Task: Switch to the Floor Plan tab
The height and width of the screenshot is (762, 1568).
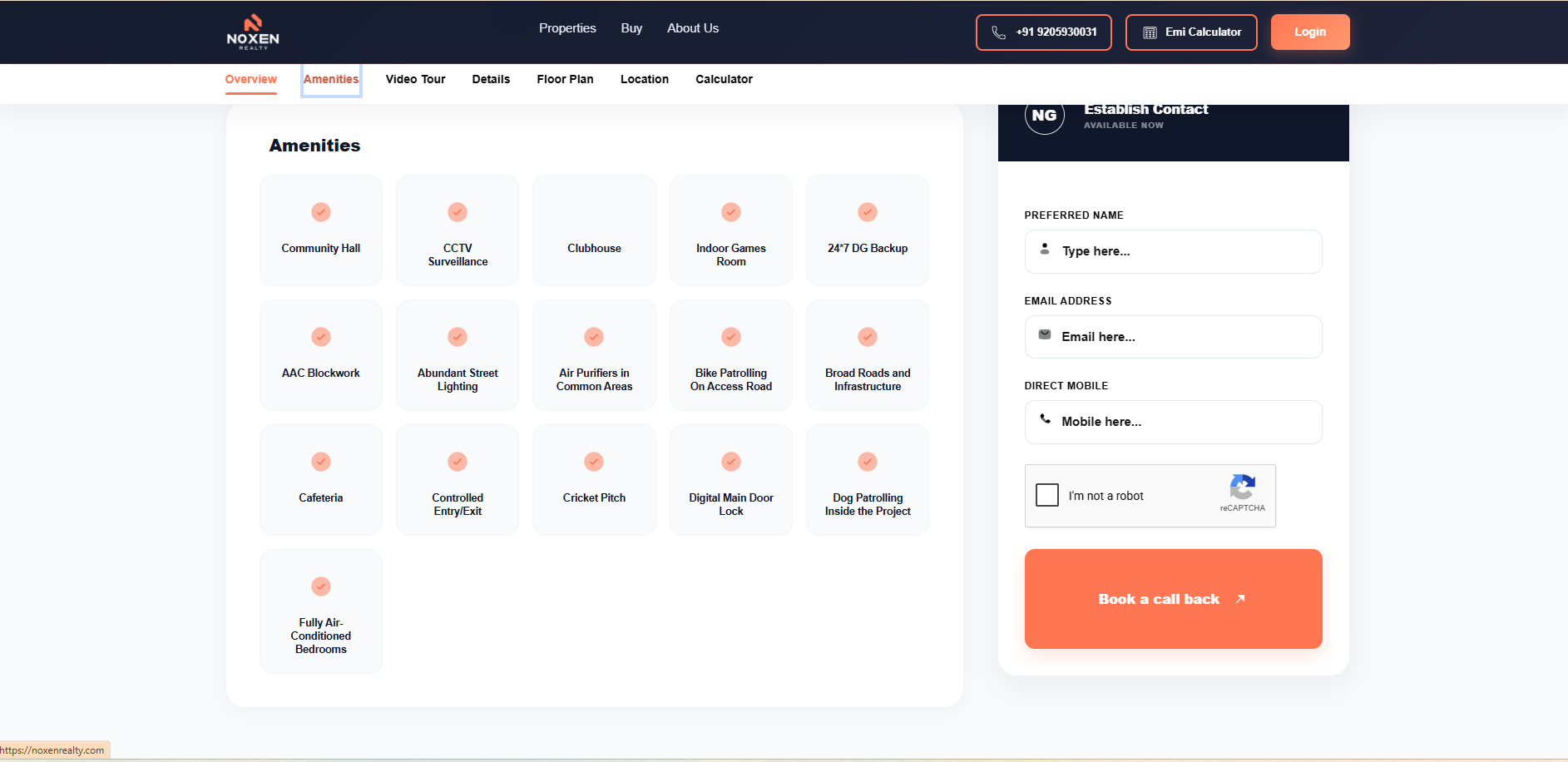Action: coord(566,80)
